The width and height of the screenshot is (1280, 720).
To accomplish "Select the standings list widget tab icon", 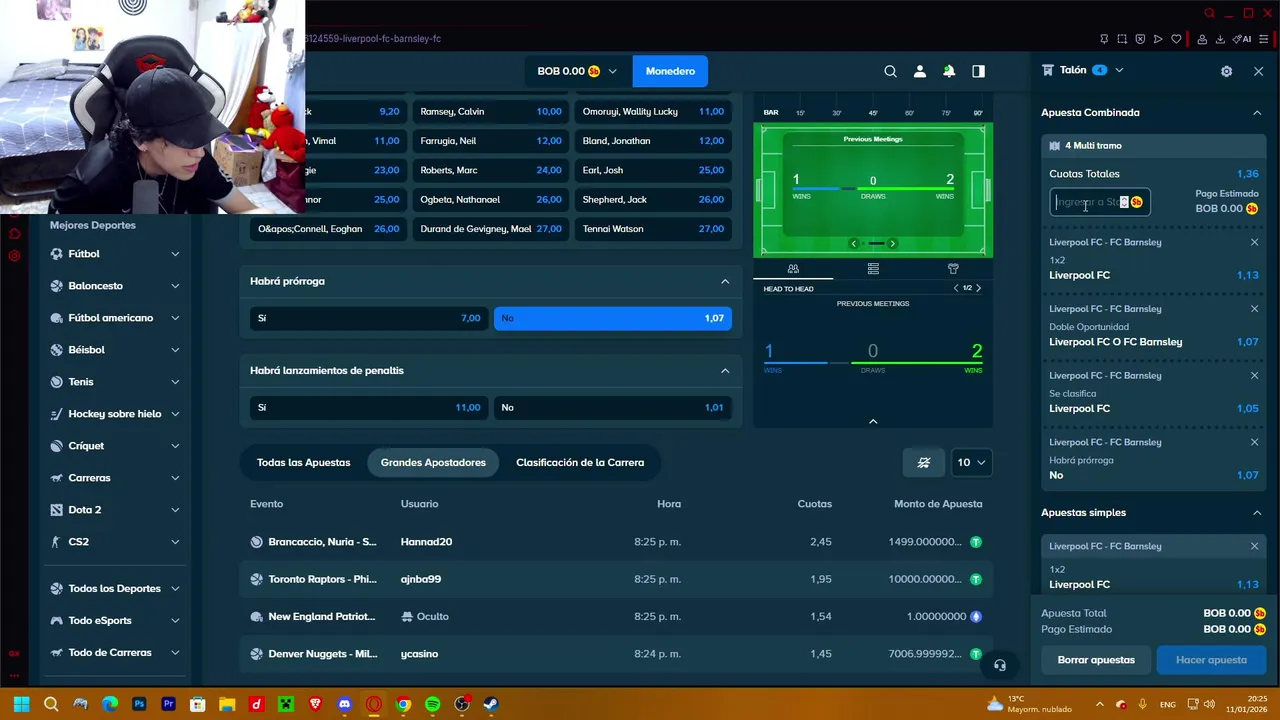I will click(873, 269).
